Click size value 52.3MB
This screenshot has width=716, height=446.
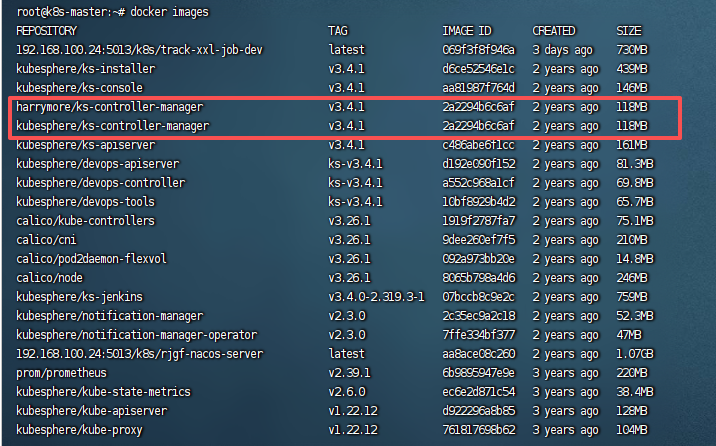pos(635,316)
